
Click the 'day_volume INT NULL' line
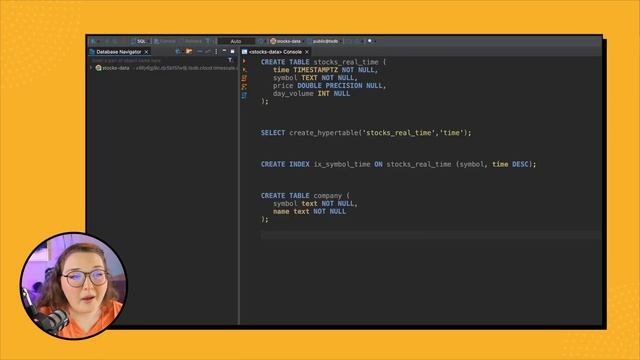tap(311, 93)
